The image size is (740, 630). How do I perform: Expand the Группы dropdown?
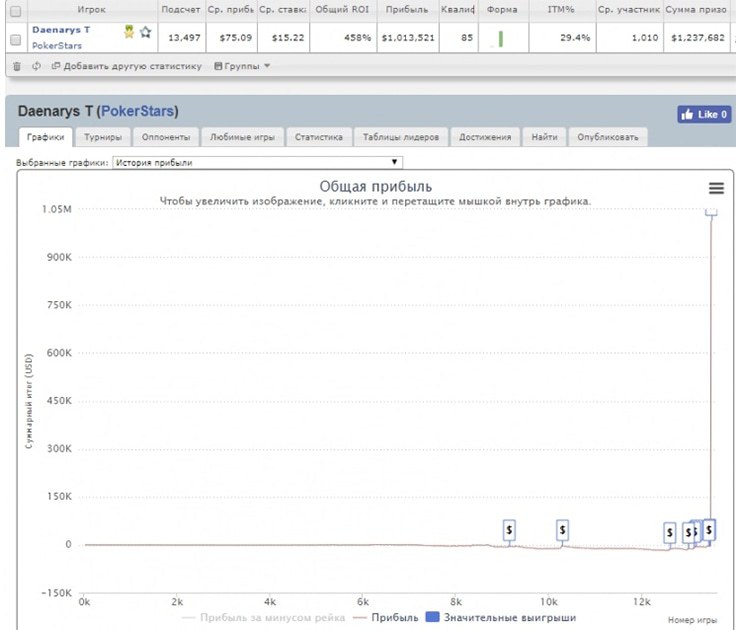242,66
